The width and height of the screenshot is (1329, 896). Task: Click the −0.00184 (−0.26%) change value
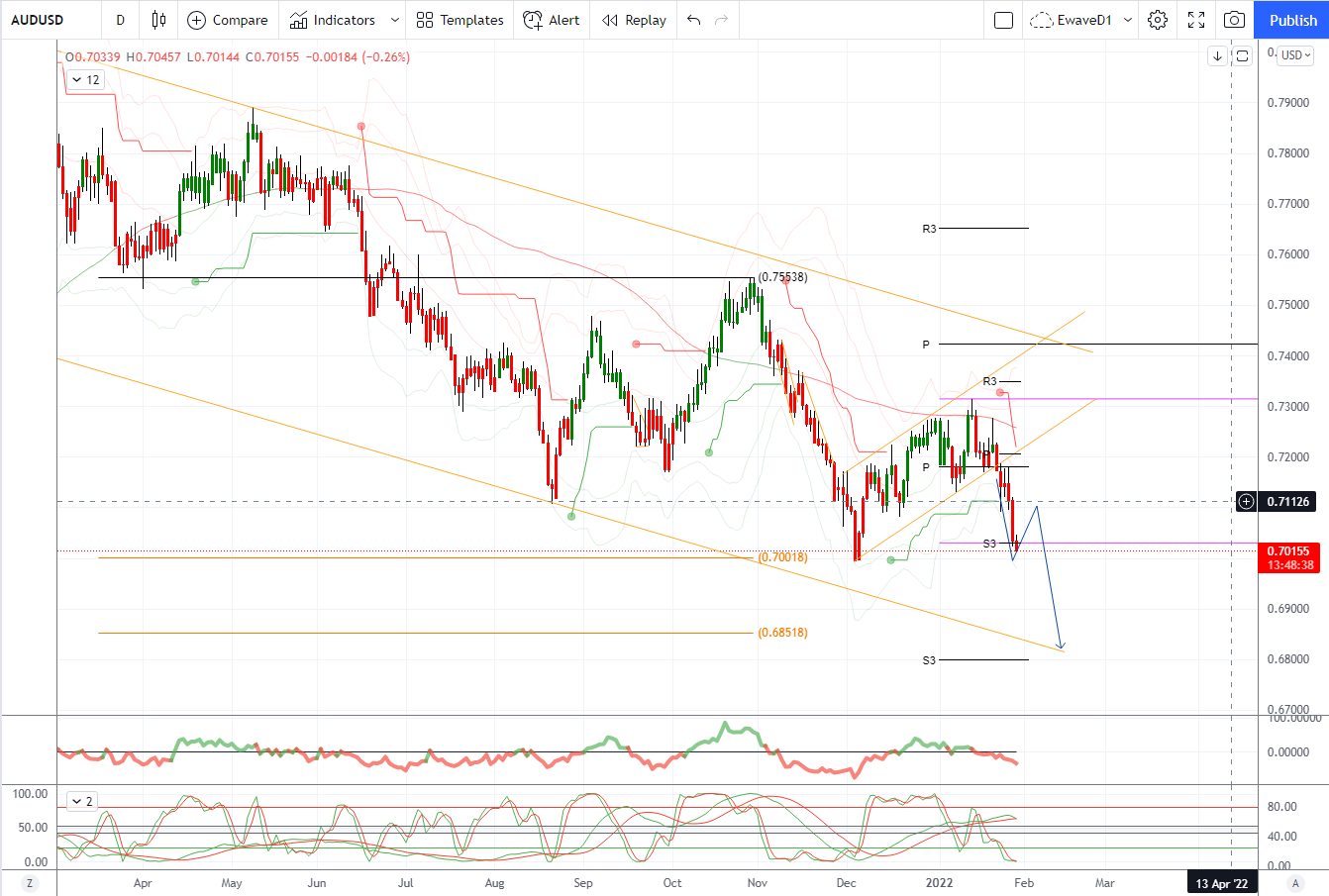click(x=358, y=57)
